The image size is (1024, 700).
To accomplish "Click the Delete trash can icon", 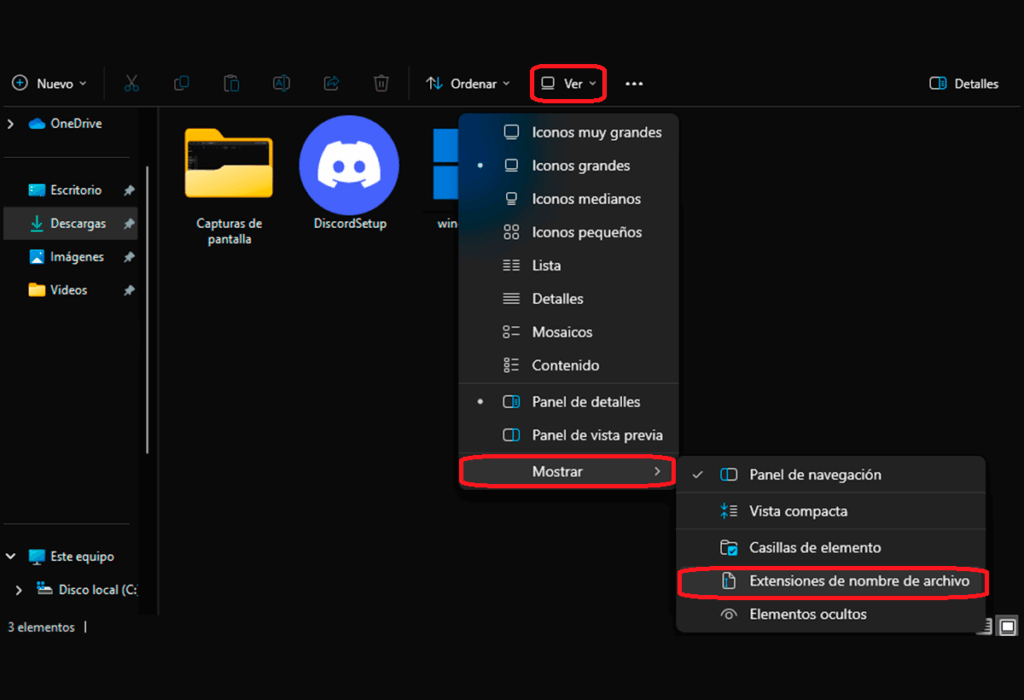I will [x=381, y=84].
